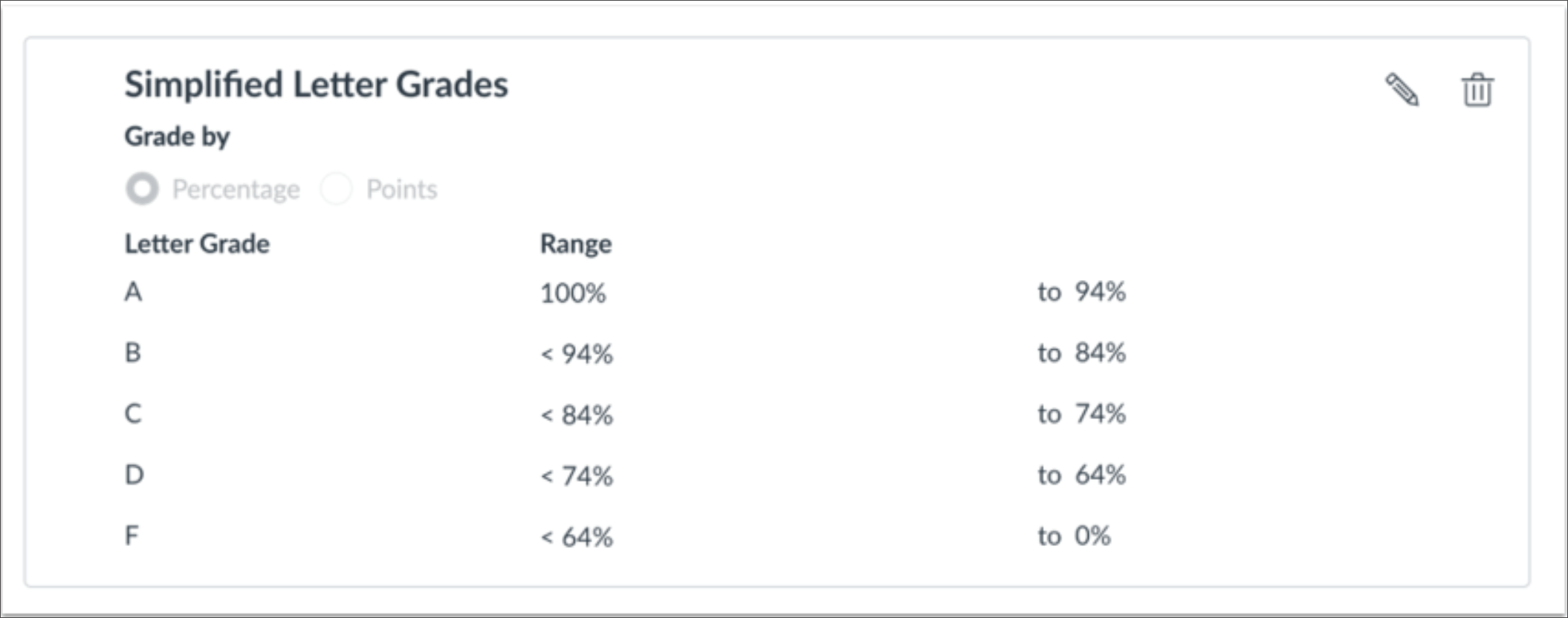1568x618 pixels.
Task: Click the pencil edit icon
Action: point(1402,90)
